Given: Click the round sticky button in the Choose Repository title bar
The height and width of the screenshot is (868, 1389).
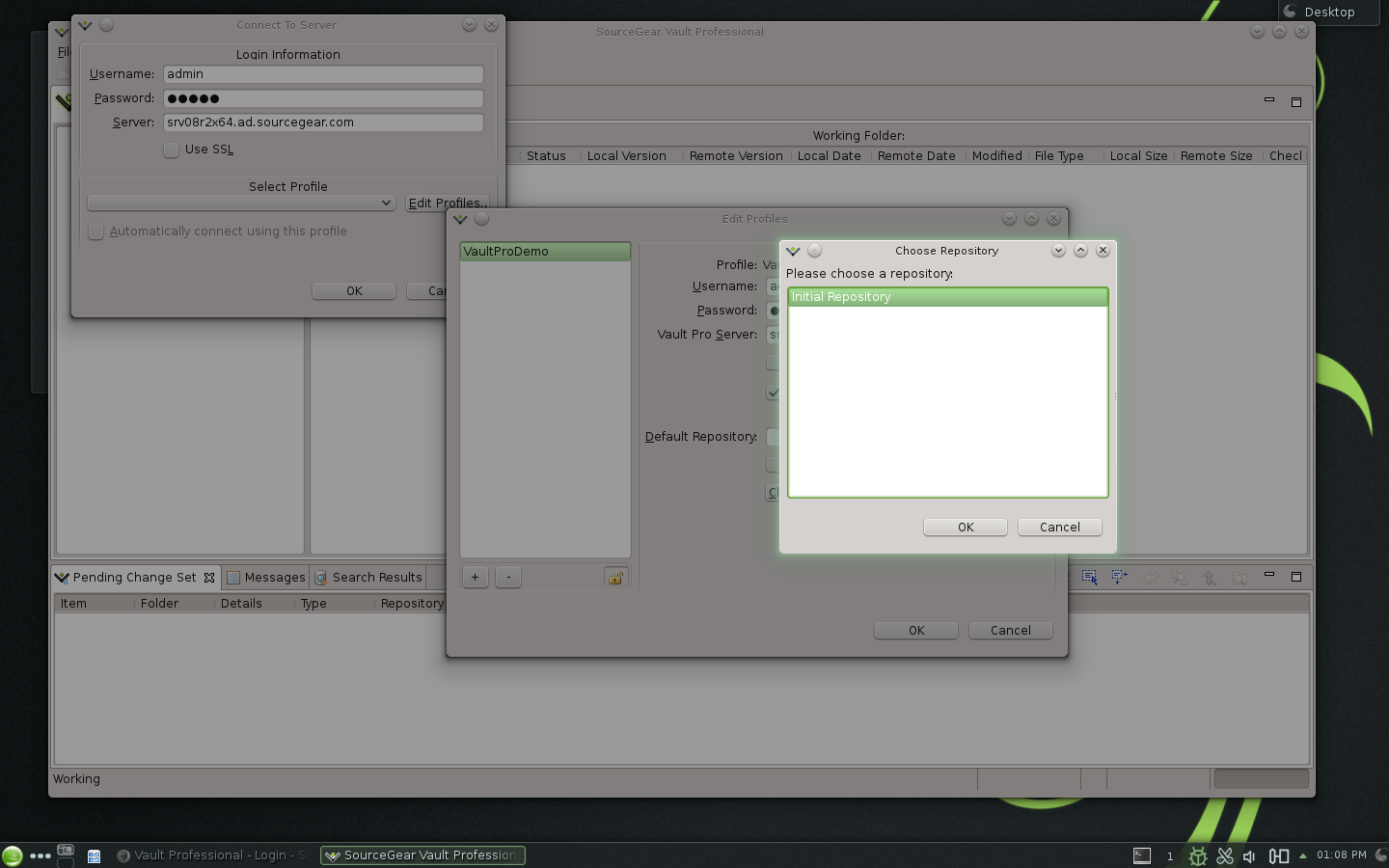Looking at the screenshot, I should (x=815, y=251).
